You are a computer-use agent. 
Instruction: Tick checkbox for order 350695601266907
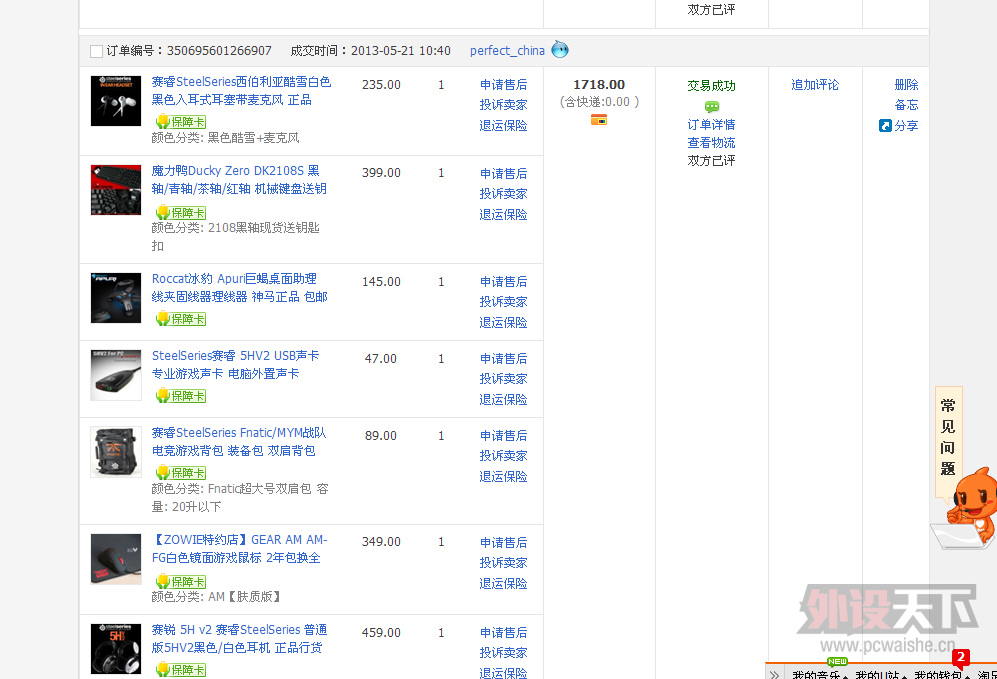[x=97, y=51]
